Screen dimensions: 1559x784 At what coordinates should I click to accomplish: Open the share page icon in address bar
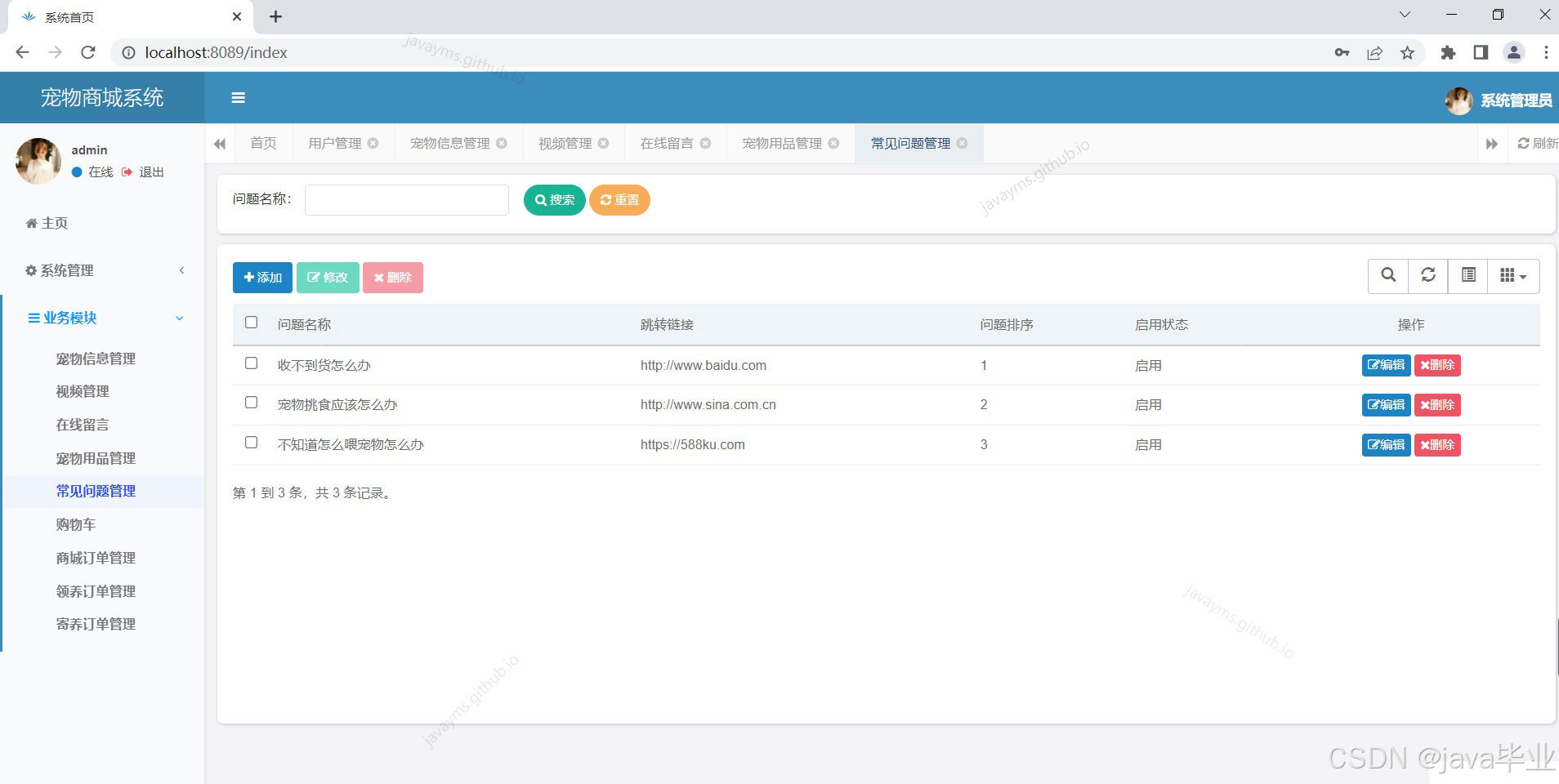(x=1374, y=52)
